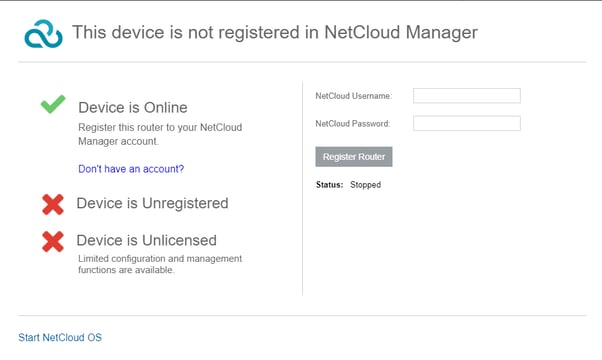Click the NetCloud Username: label
Screen dimensions: 602x360
pyautogui.click(x=354, y=96)
